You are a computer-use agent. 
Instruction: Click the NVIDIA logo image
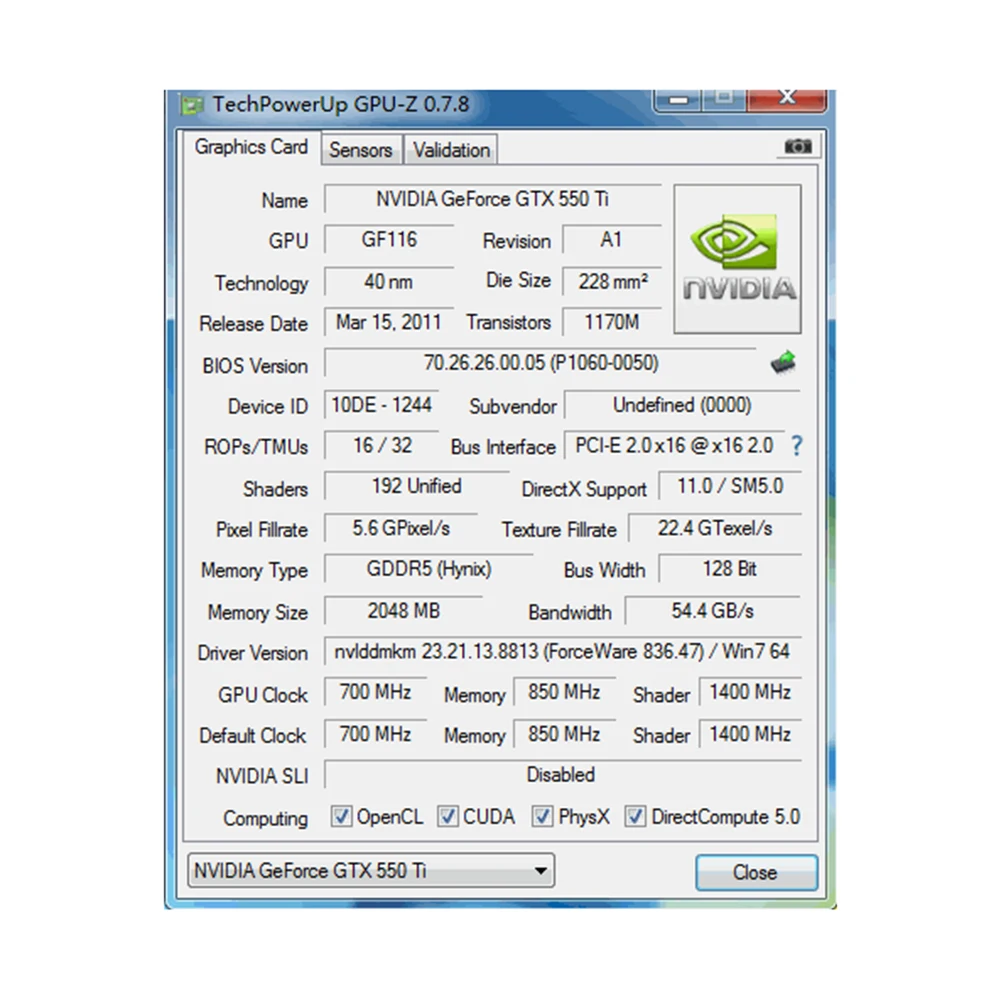click(x=737, y=259)
